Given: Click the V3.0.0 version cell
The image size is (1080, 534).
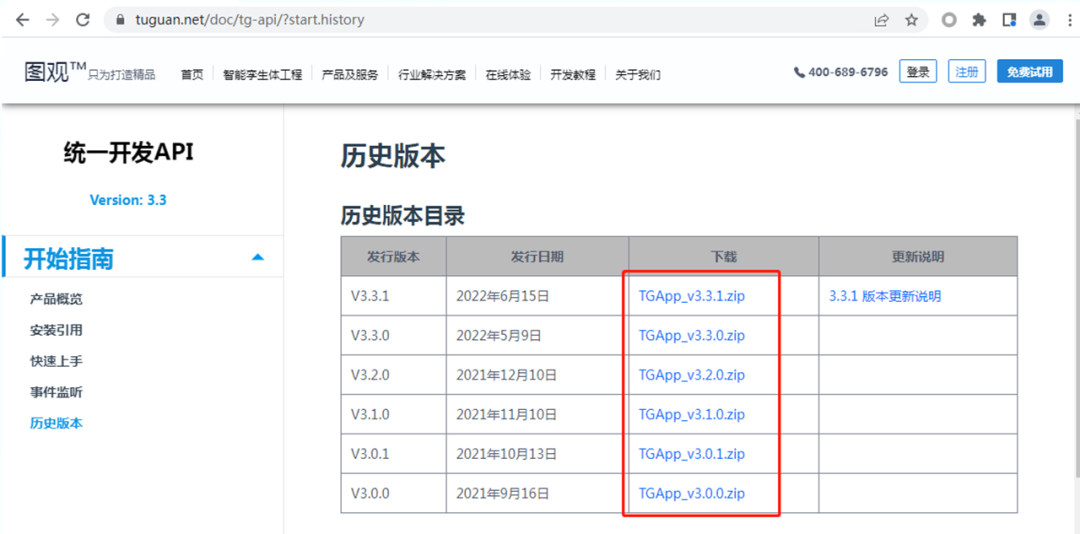Looking at the screenshot, I should (x=393, y=493).
